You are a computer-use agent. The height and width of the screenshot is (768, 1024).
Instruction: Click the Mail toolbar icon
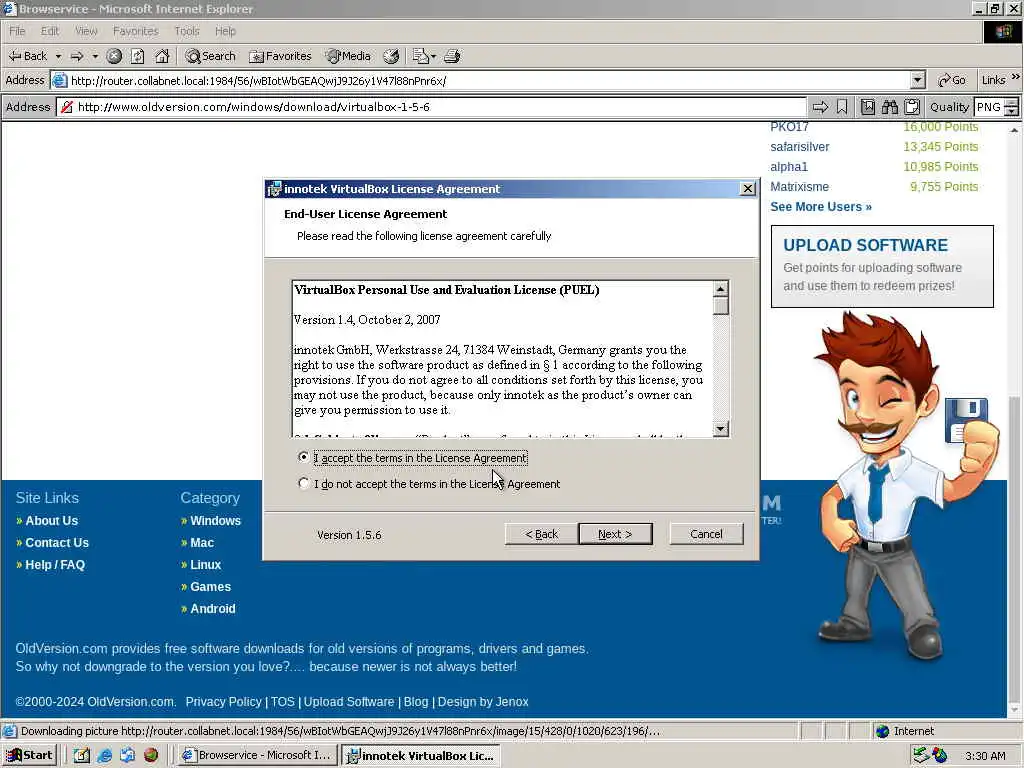pyautogui.click(x=420, y=56)
